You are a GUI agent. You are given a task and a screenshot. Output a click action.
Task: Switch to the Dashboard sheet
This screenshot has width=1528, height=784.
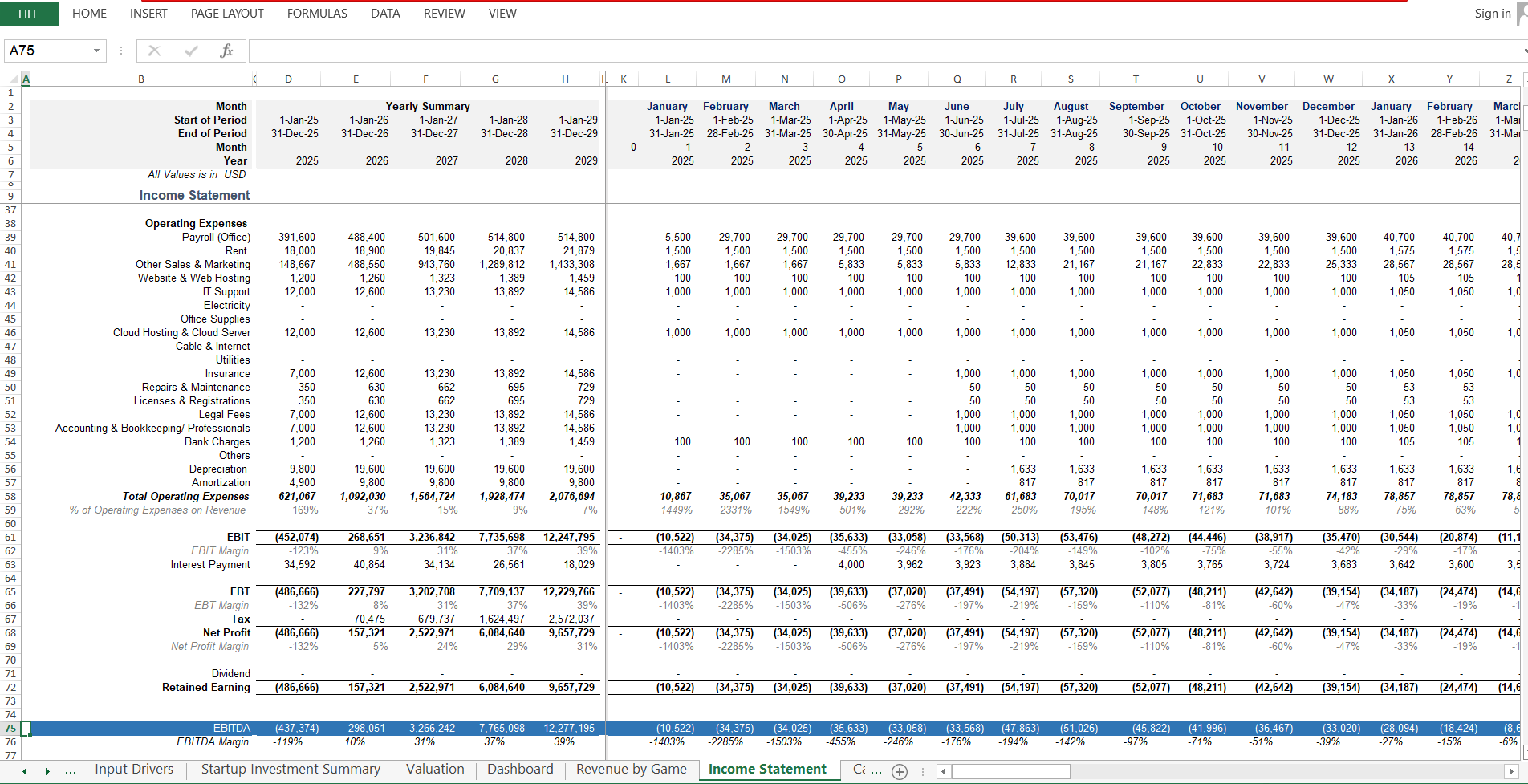[x=520, y=769]
